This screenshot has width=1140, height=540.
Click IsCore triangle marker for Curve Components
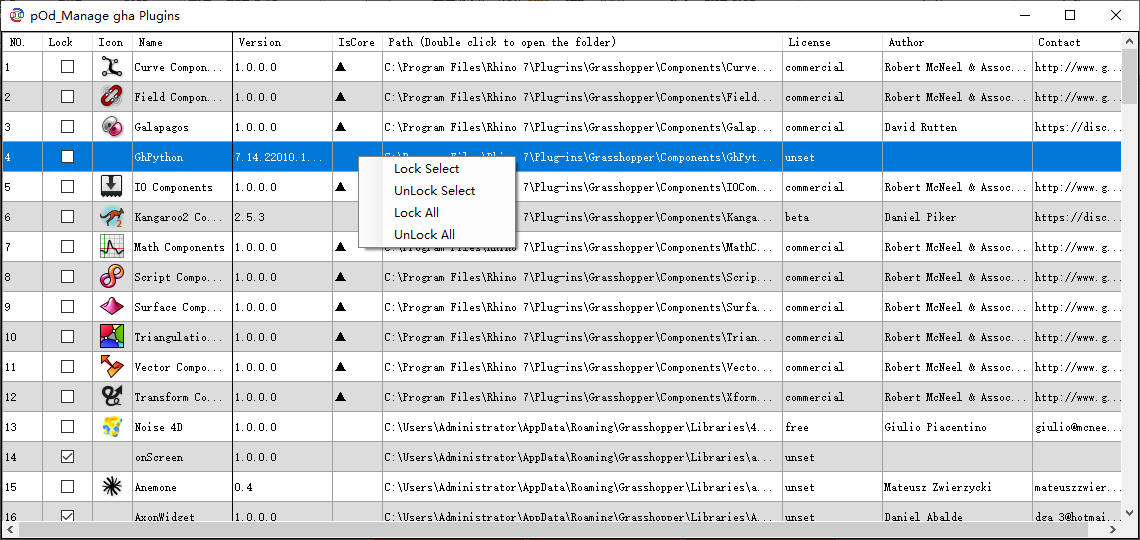click(x=340, y=67)
